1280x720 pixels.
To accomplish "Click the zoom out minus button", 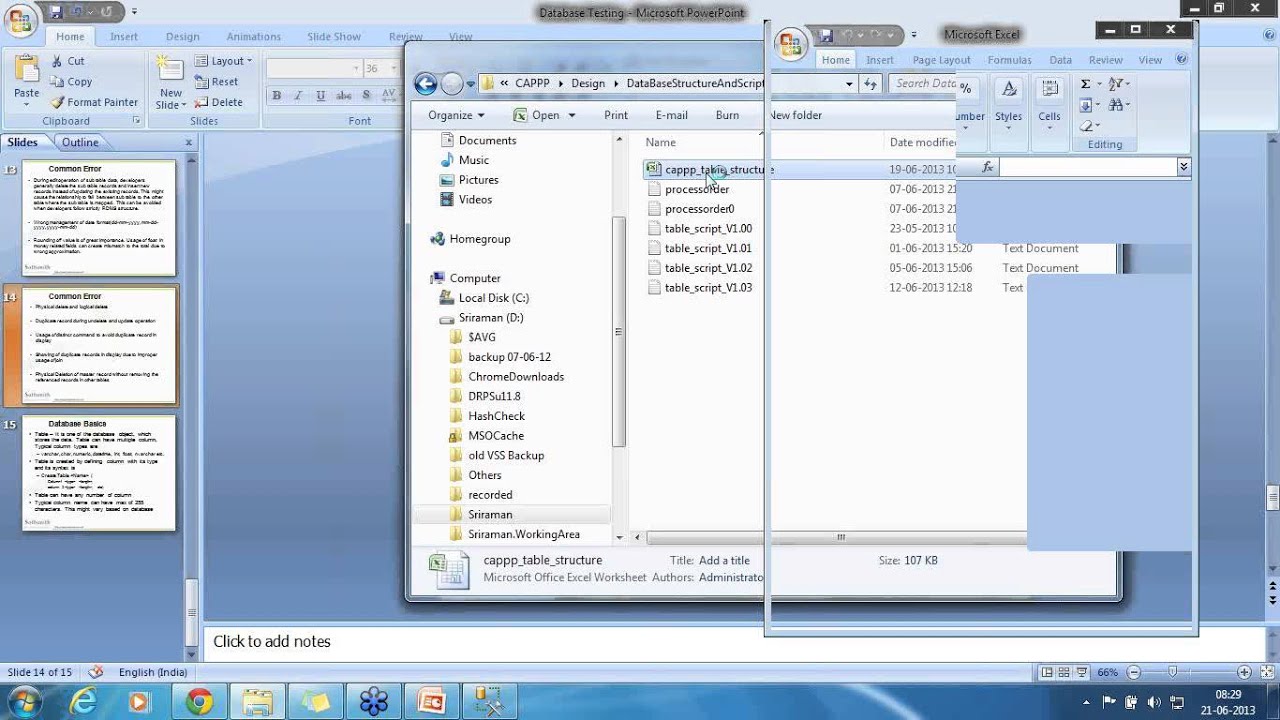I will point(1132,673).
